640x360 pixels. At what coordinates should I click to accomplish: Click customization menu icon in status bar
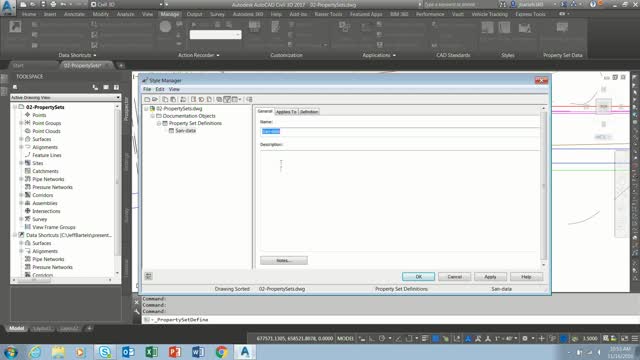coord(635,338)
